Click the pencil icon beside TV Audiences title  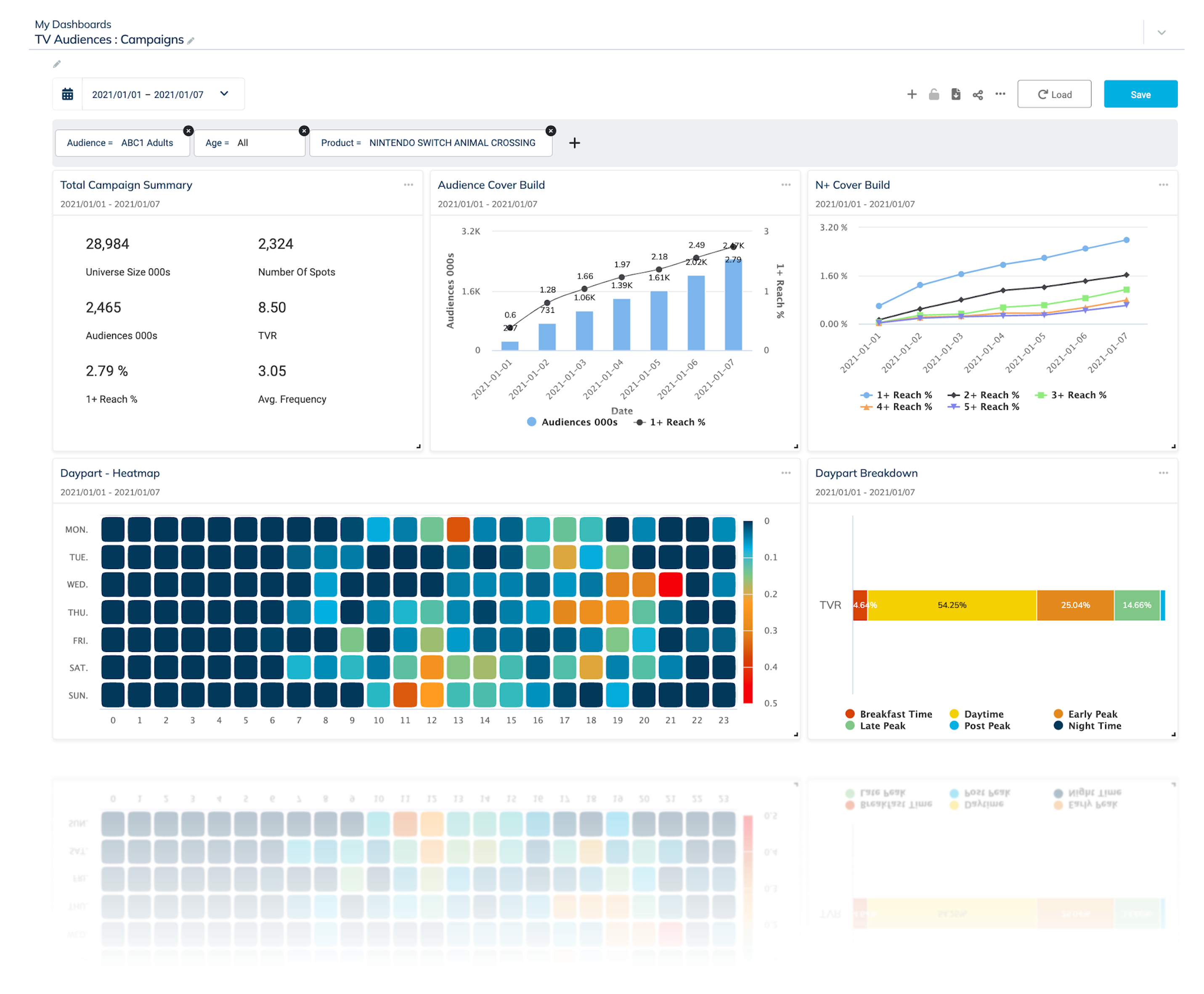191,40
